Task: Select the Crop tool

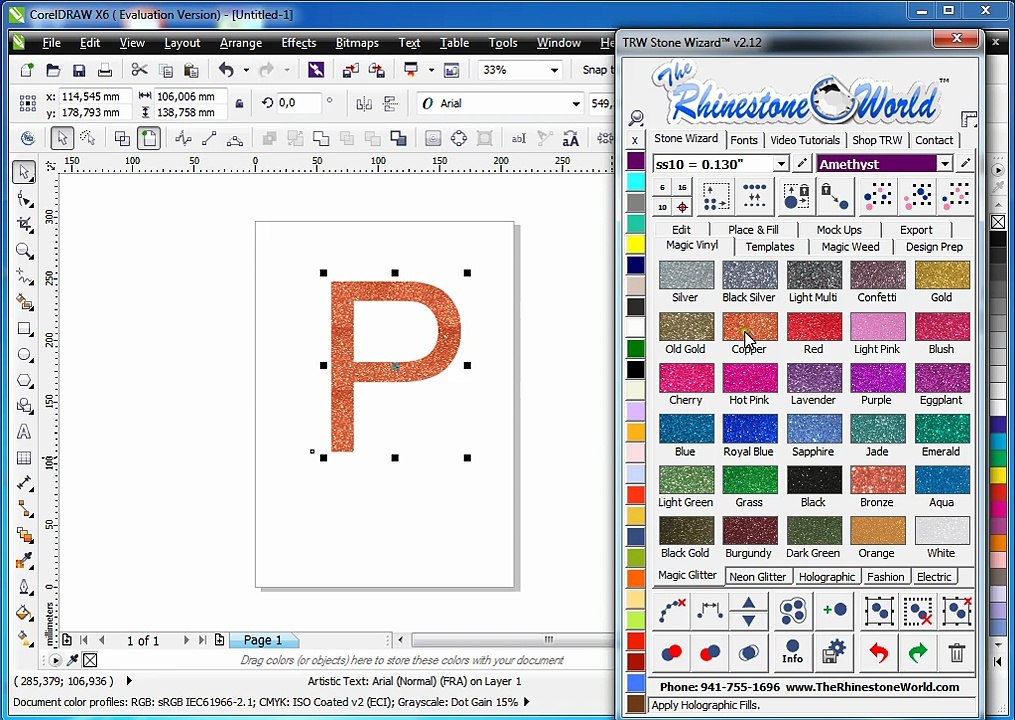Action: (24, 225)
